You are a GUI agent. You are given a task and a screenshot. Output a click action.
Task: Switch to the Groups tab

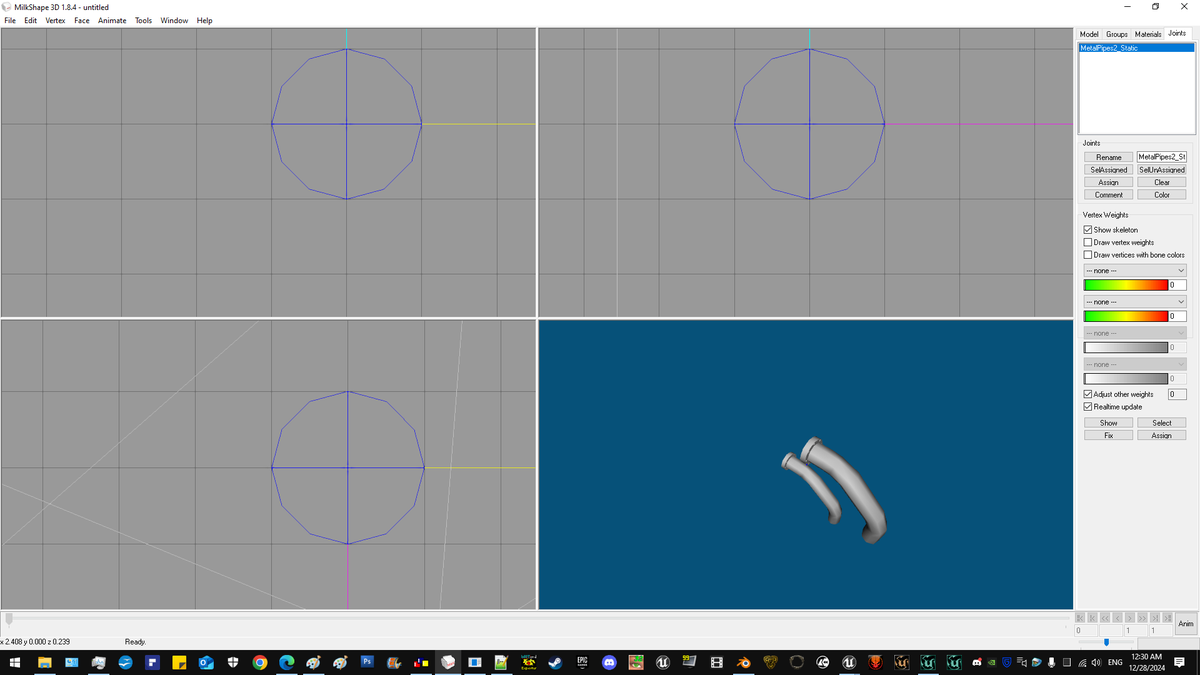(x=1117, y=34)
